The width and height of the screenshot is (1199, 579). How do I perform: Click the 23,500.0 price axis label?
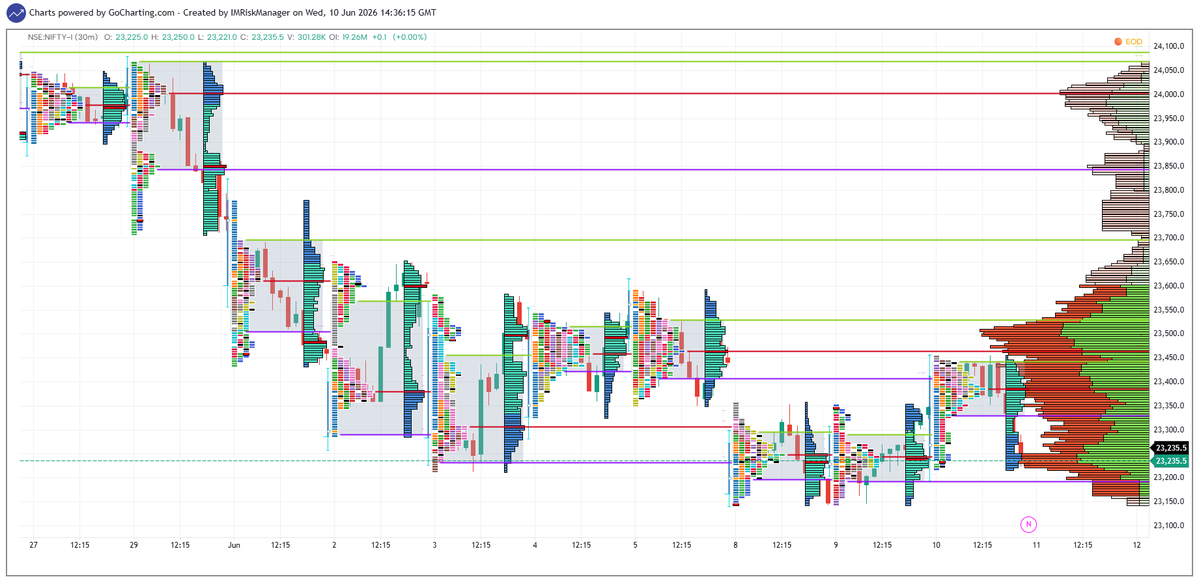pyautogui.click(x=1171, y=333)
